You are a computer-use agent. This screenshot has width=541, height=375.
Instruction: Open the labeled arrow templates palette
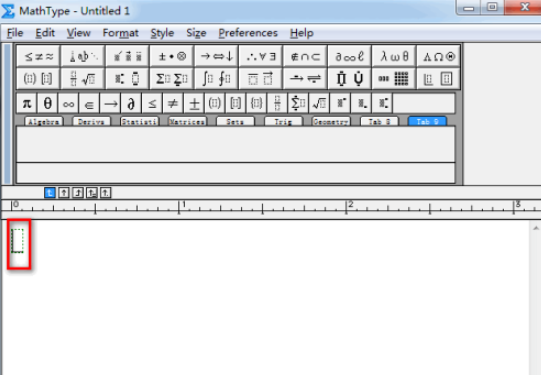coord(305,79)
